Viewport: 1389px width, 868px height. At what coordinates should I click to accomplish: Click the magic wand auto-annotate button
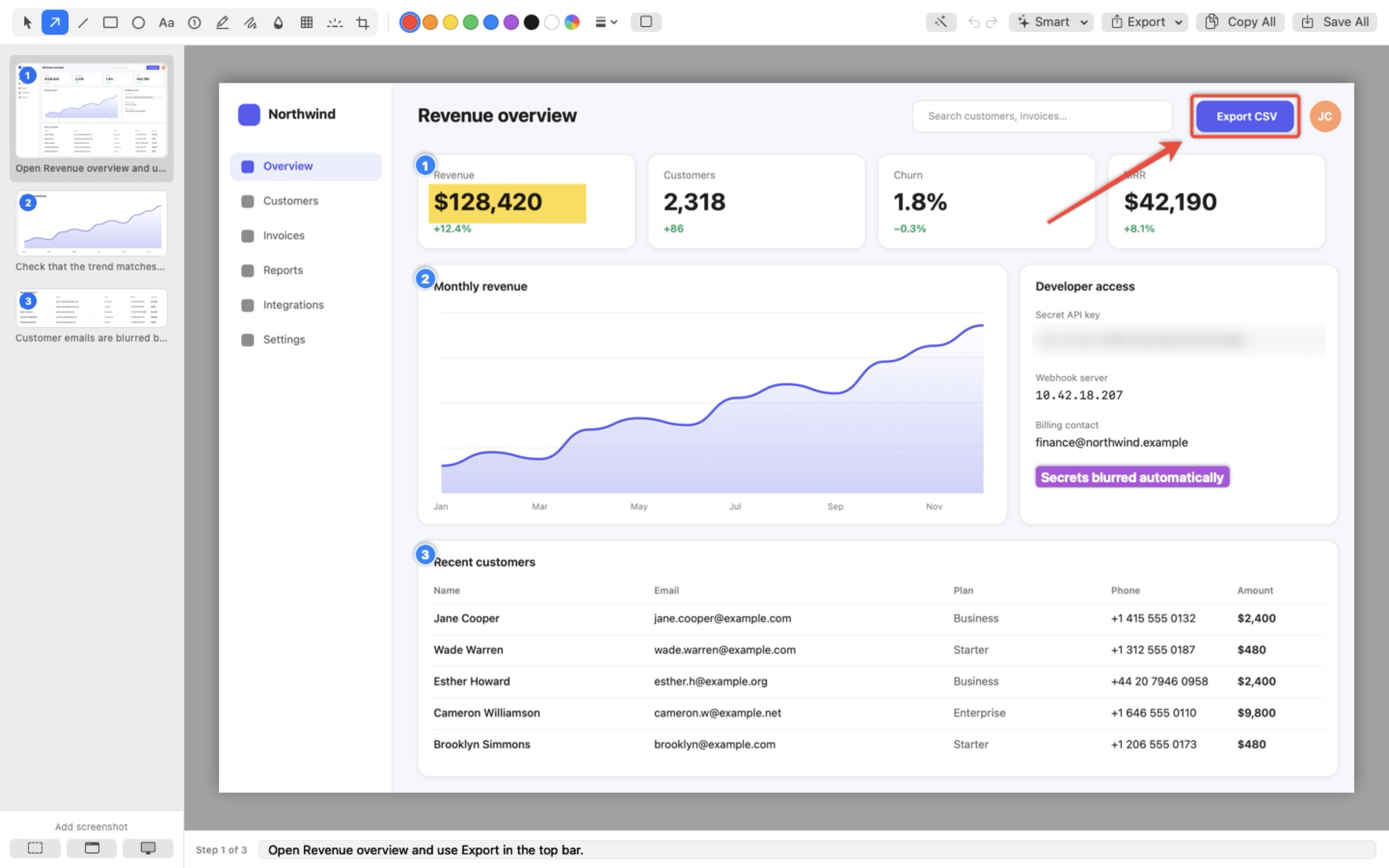click(941, 22)
